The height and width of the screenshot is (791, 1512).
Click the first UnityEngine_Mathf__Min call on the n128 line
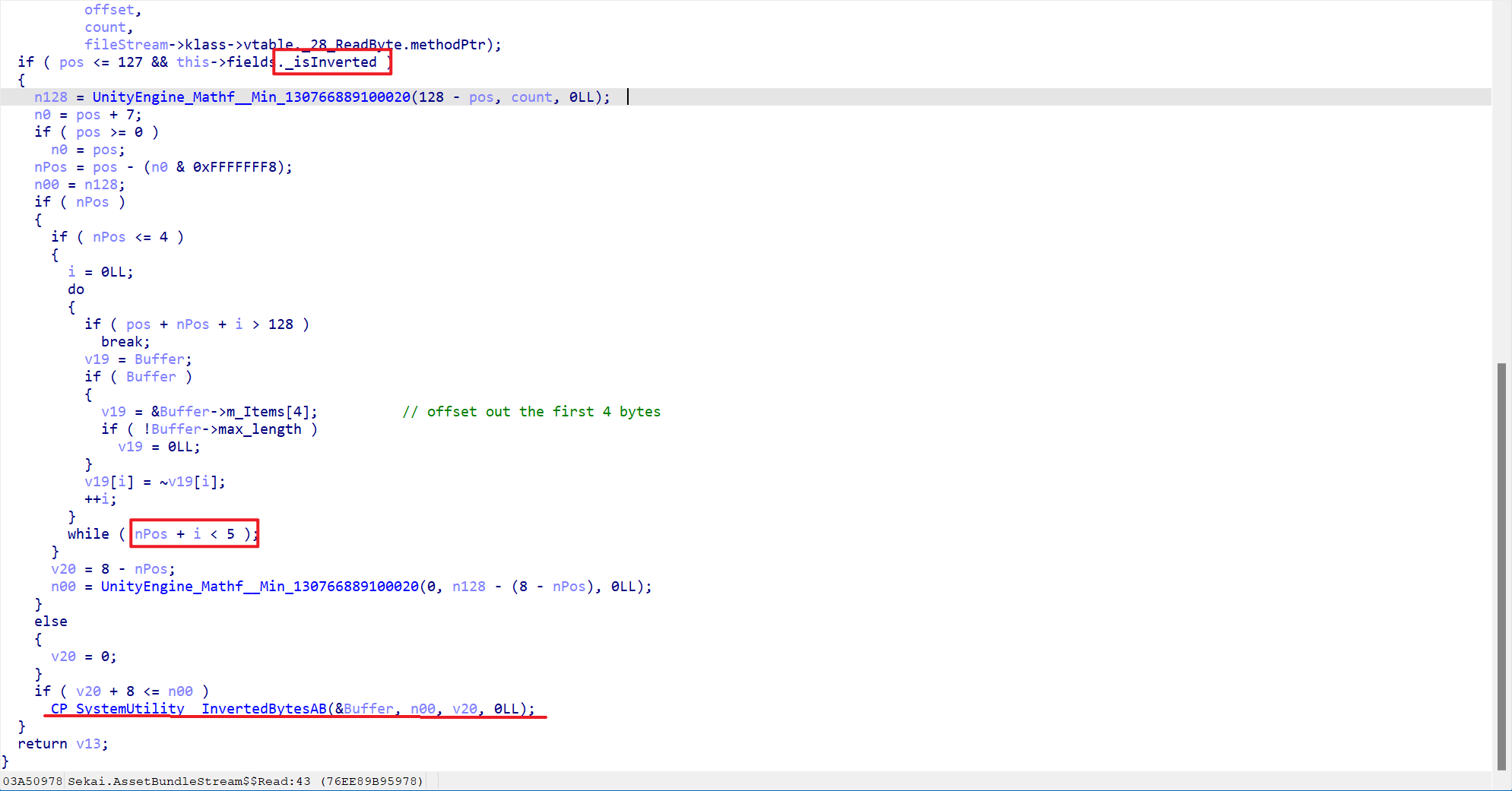pyautogui.click(x=252, y=97)
